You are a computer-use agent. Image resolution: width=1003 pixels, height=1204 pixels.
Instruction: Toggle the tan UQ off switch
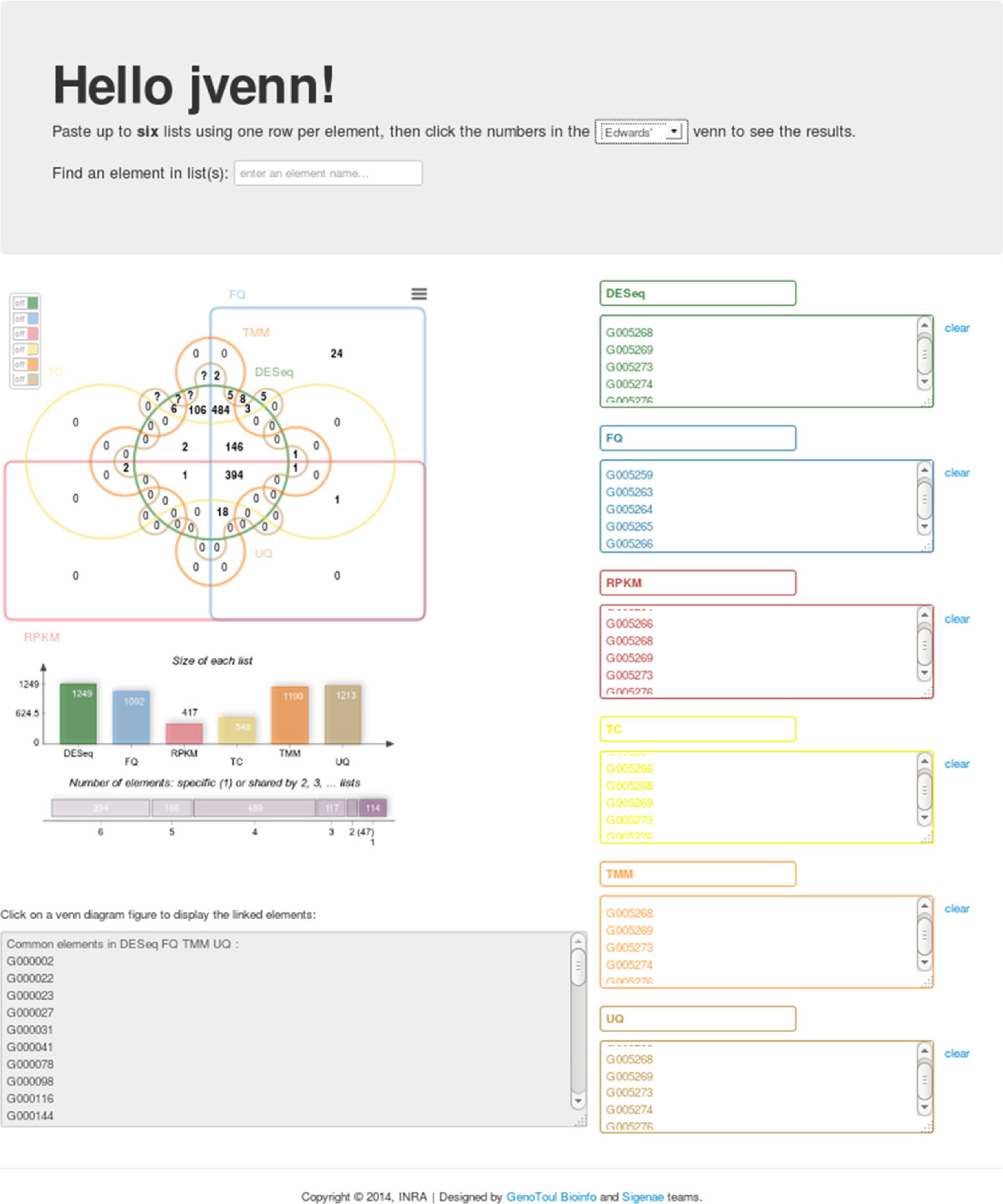pos(25,379)
